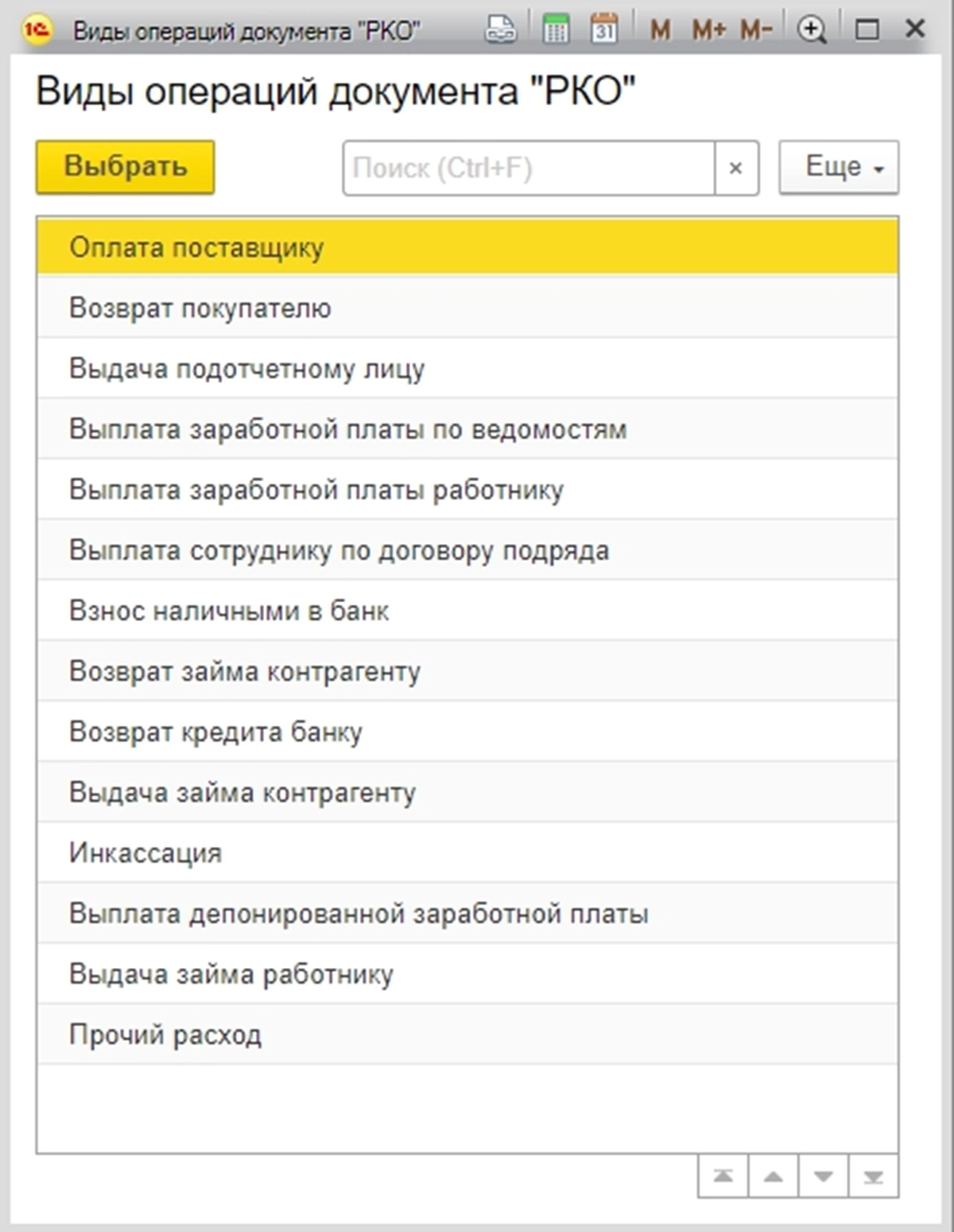Select the Инкассация entry
This screenshot has width=954, height=1232.
coord(145,853)
